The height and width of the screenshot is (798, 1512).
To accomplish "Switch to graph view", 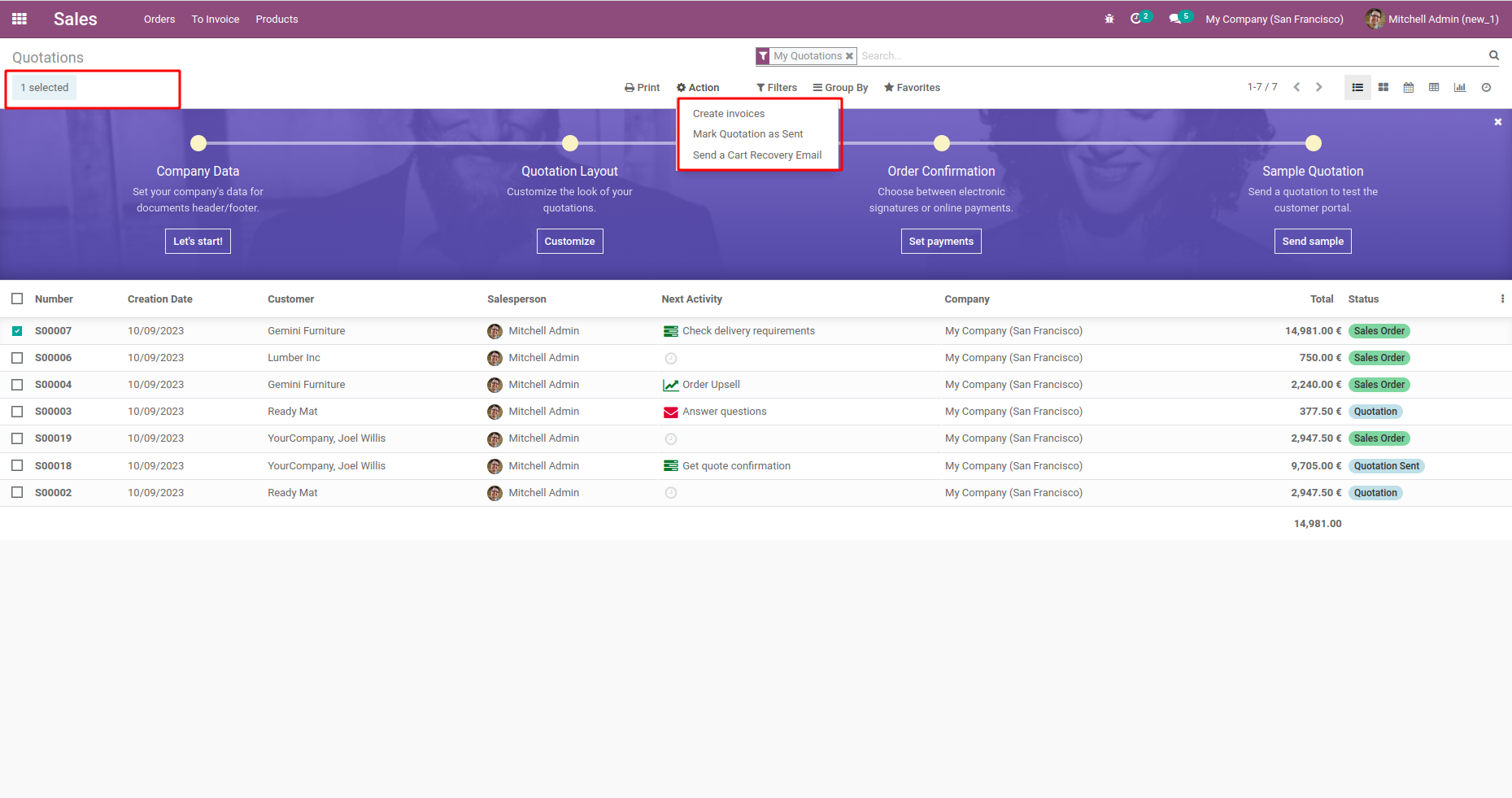I will 1460,88.
